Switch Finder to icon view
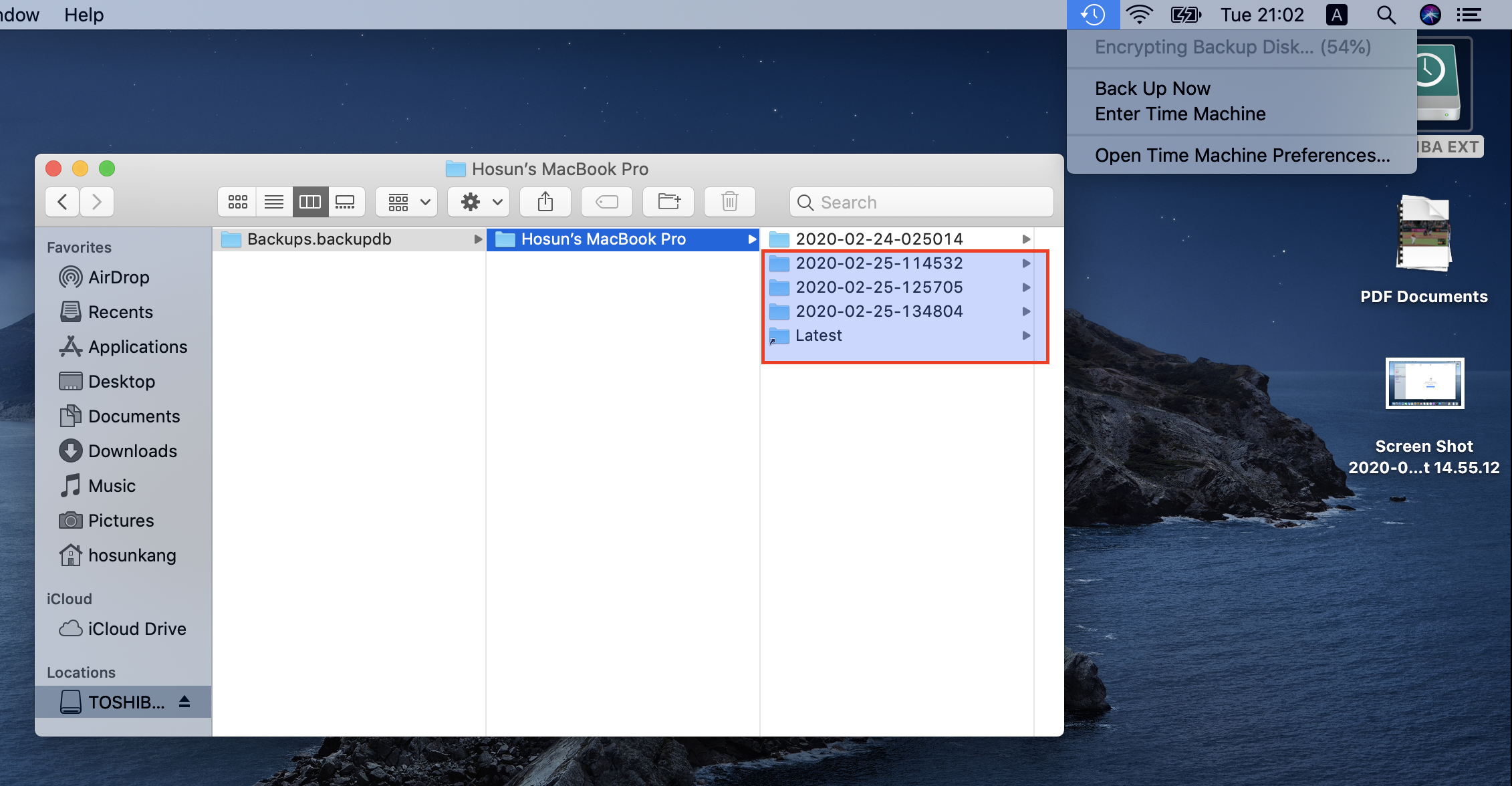This screenshot has height=786, width=1512. [237, 202]
